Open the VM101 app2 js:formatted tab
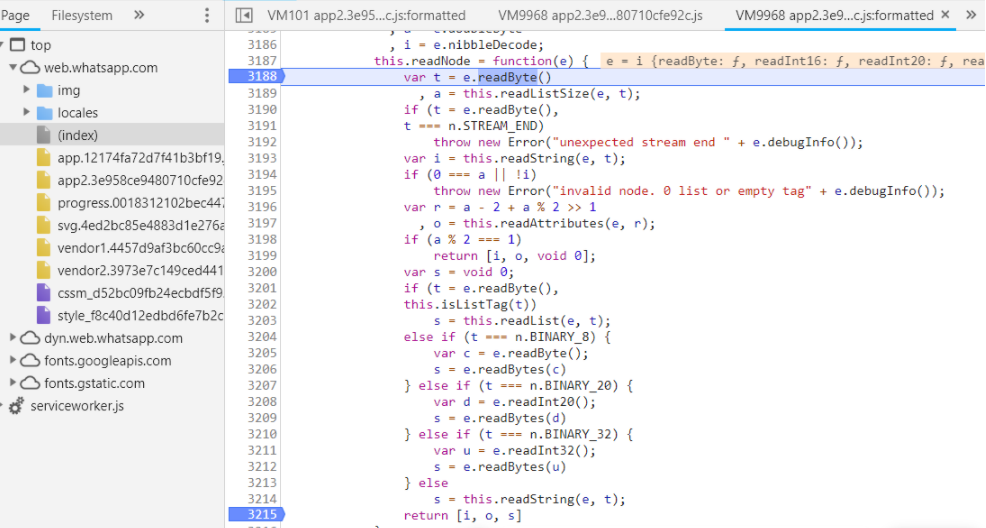This screenshot has width=986, height=528. [366, 15]
